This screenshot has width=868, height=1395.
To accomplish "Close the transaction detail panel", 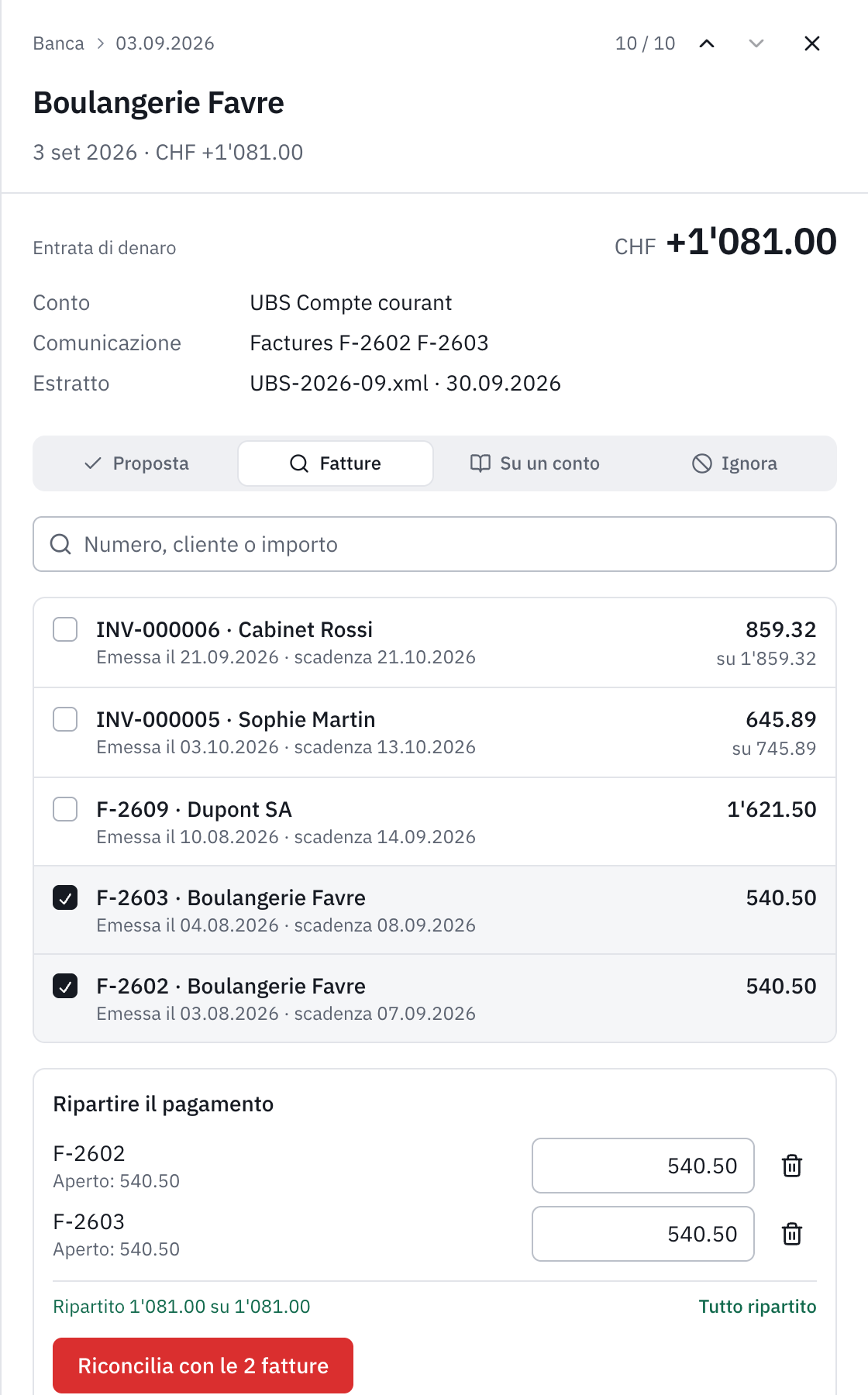I will (x=812, y=43).
